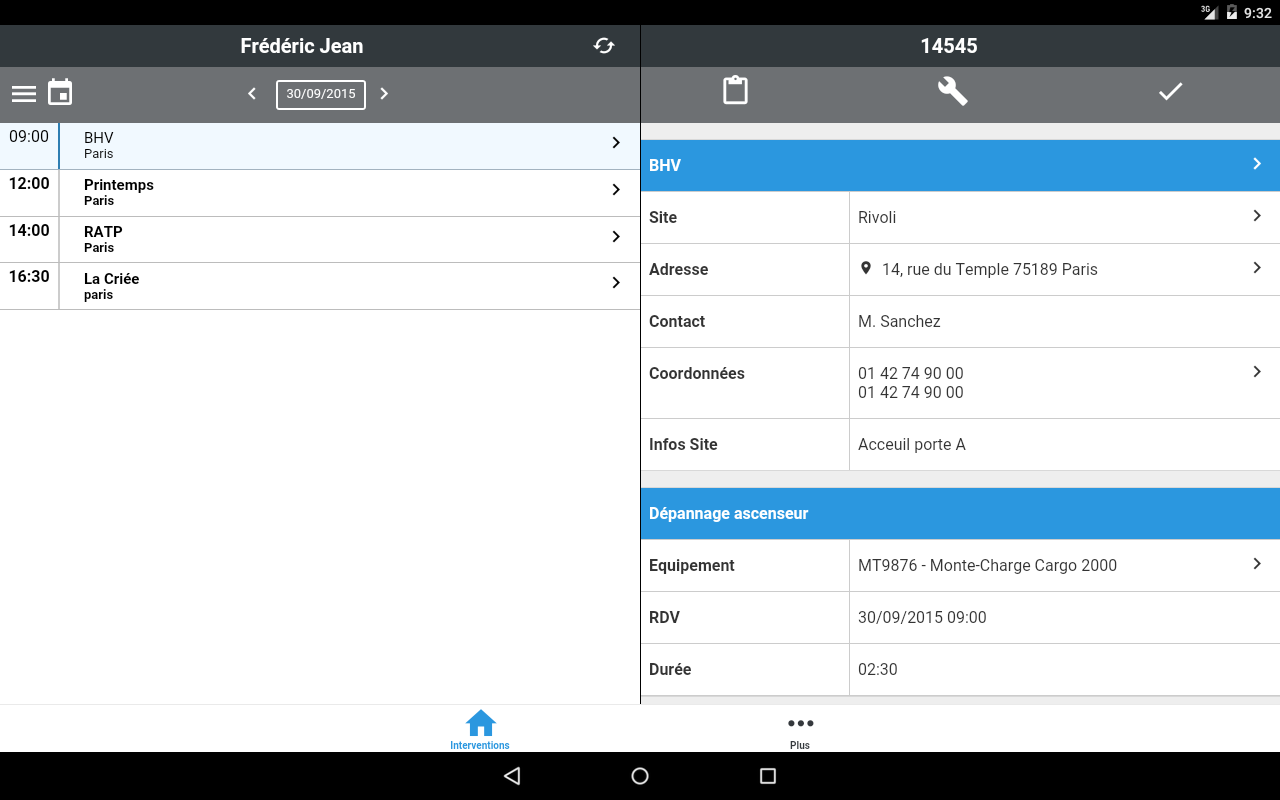
Task: Tap the Frédéric Jean title
Action: (302, 46)
